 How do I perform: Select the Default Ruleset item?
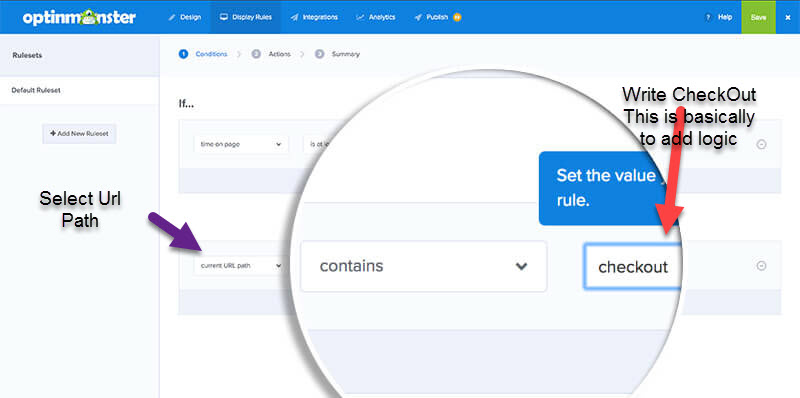tap(80, 90)
